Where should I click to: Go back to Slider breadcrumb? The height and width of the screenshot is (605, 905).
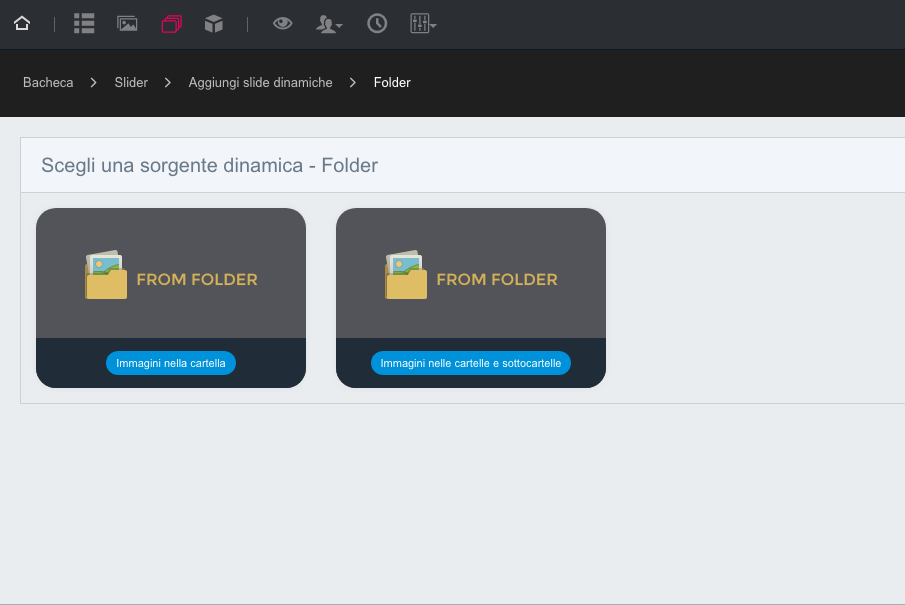tap(131, 83)
